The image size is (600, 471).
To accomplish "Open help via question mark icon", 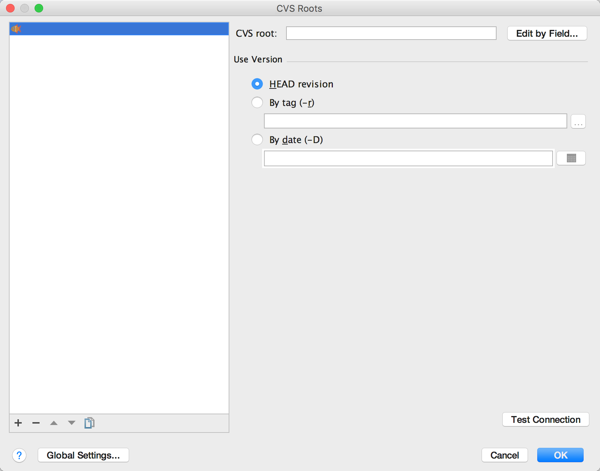I will [x=19, y=455].
